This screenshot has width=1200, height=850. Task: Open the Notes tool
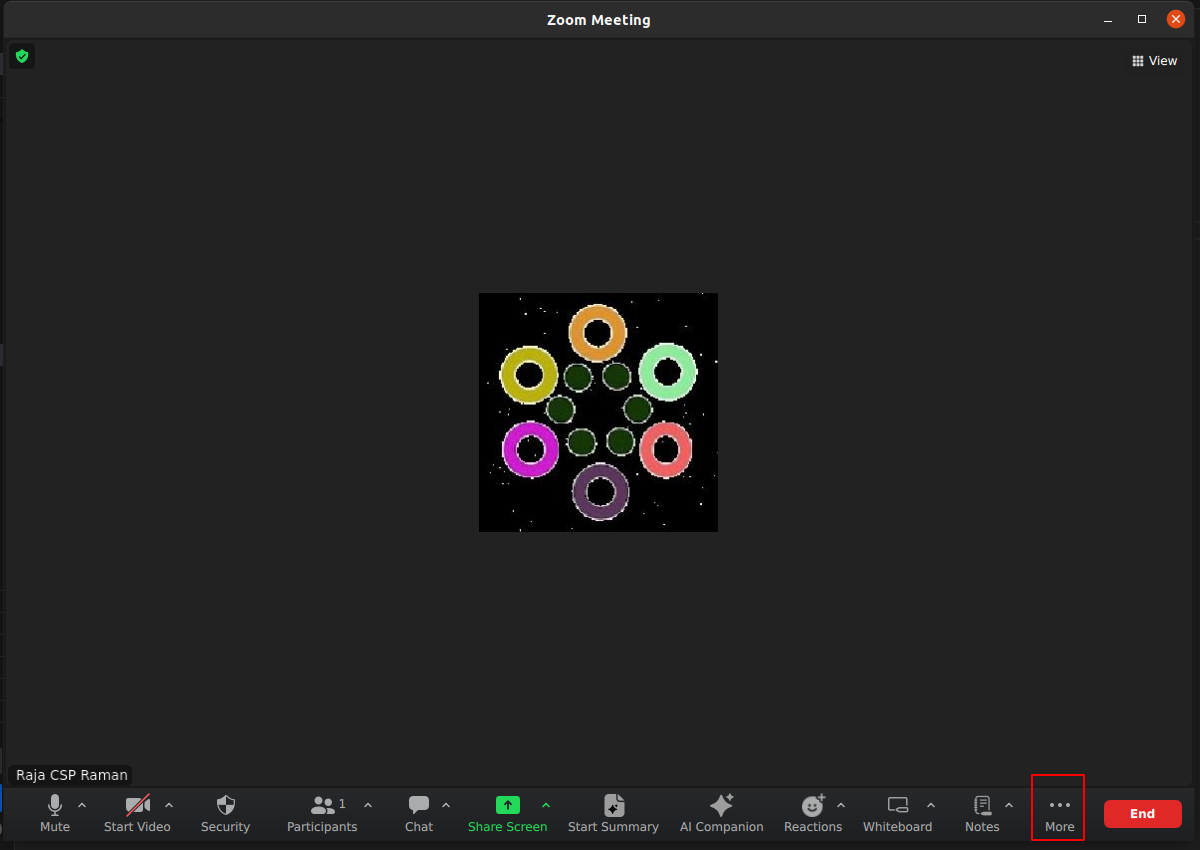coord(982,813)
